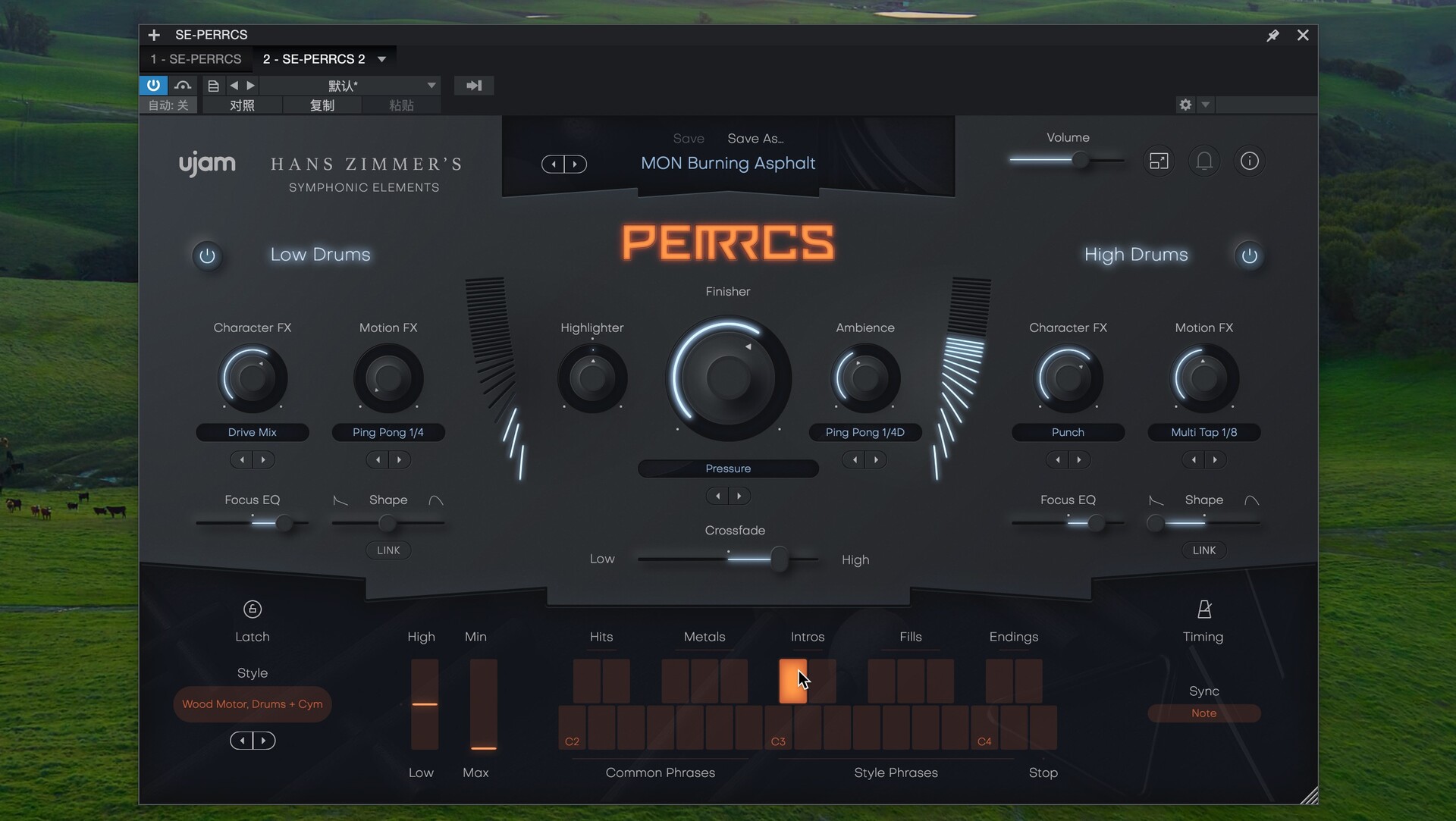Click the plus icon beside SE-PERRCS title
The height and width of the screenshot is (821, 1456).
tap(154, 35)
